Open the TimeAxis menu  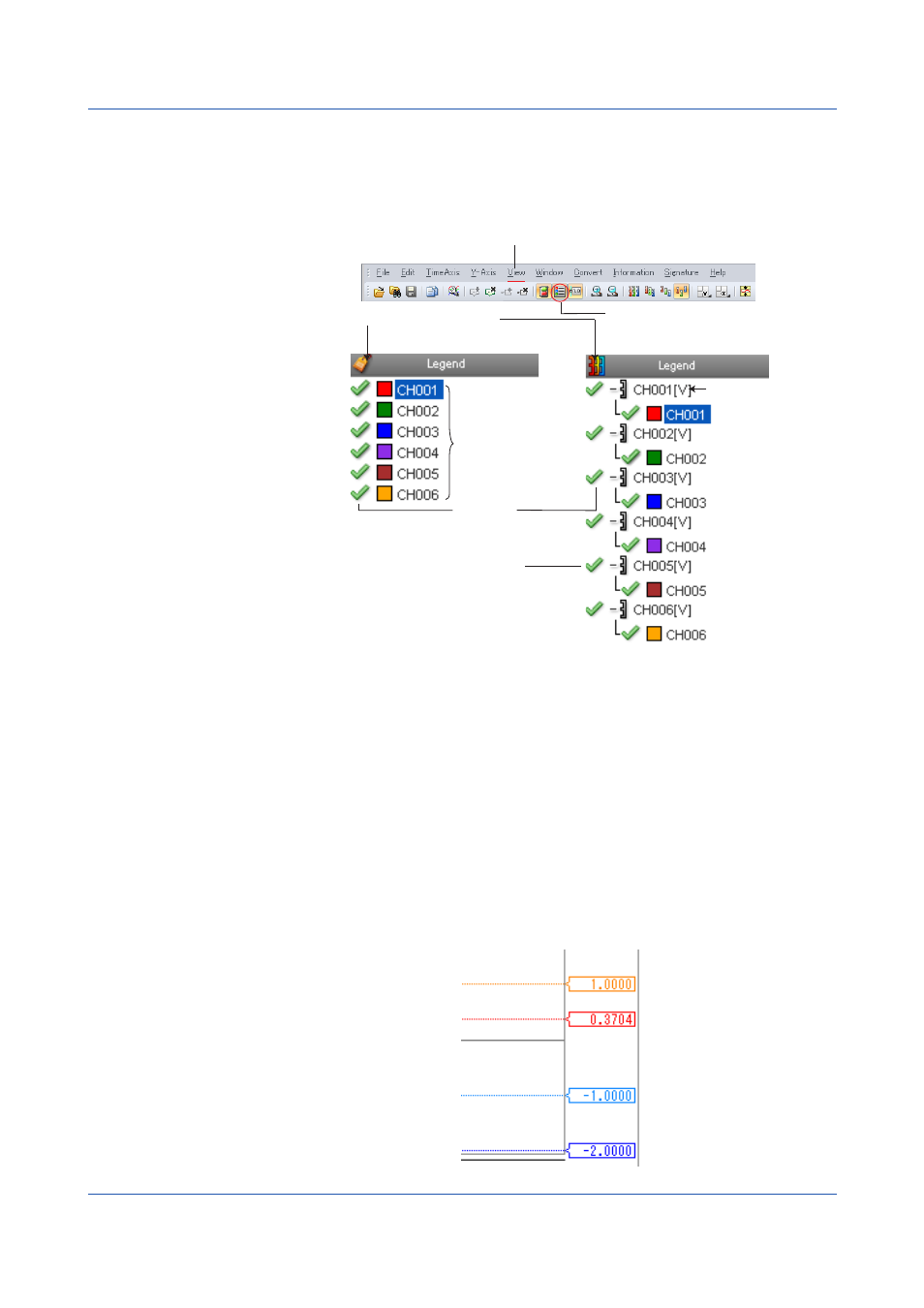pos(443,272)
